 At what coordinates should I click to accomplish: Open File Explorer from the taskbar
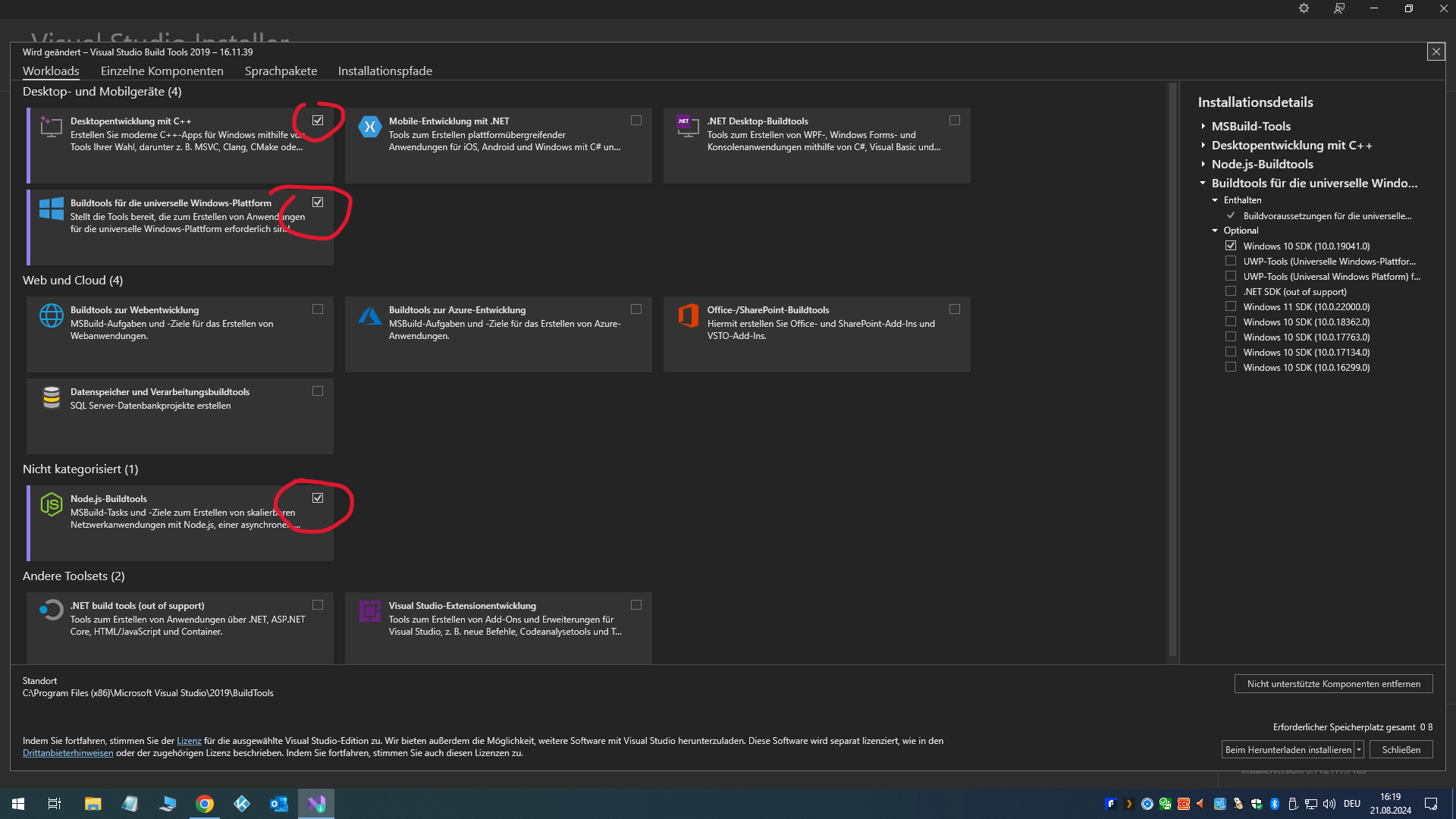tap(93, 804)
